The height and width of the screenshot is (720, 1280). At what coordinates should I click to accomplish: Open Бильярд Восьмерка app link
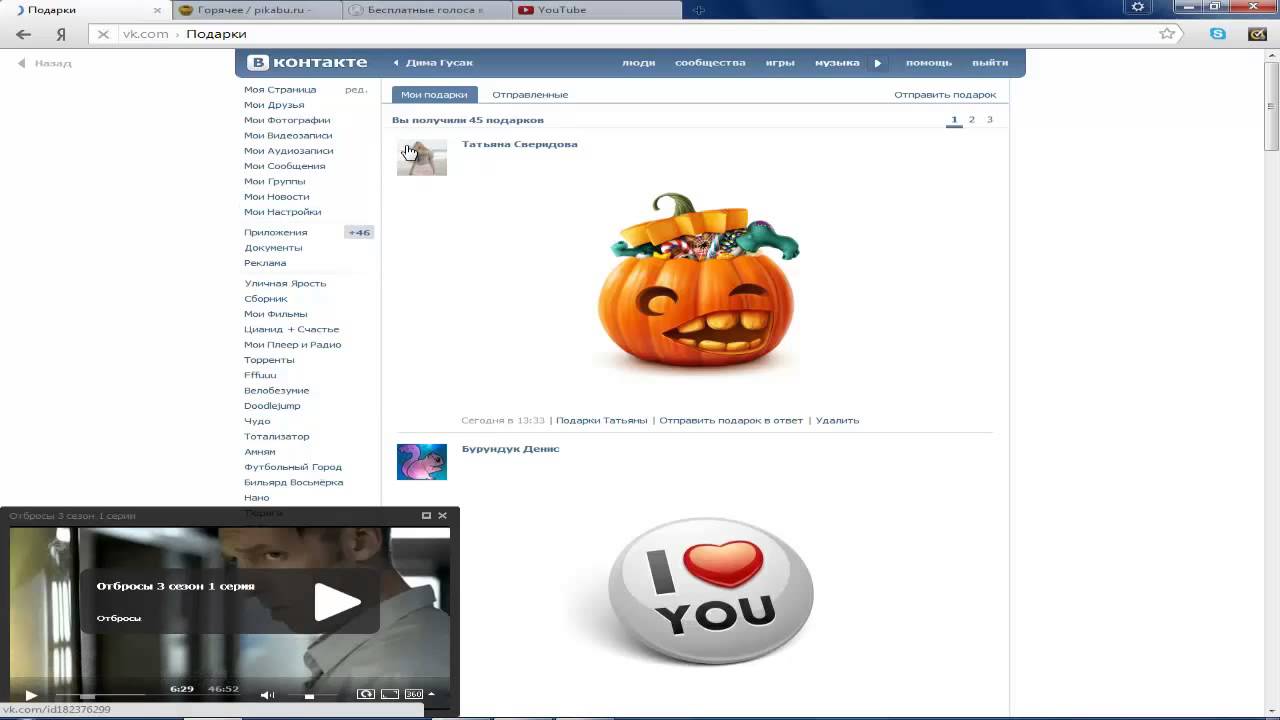(293, 482)
